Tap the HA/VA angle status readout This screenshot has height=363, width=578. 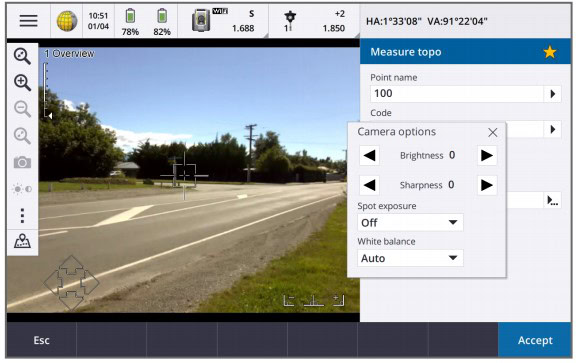[x=426, y=21]
